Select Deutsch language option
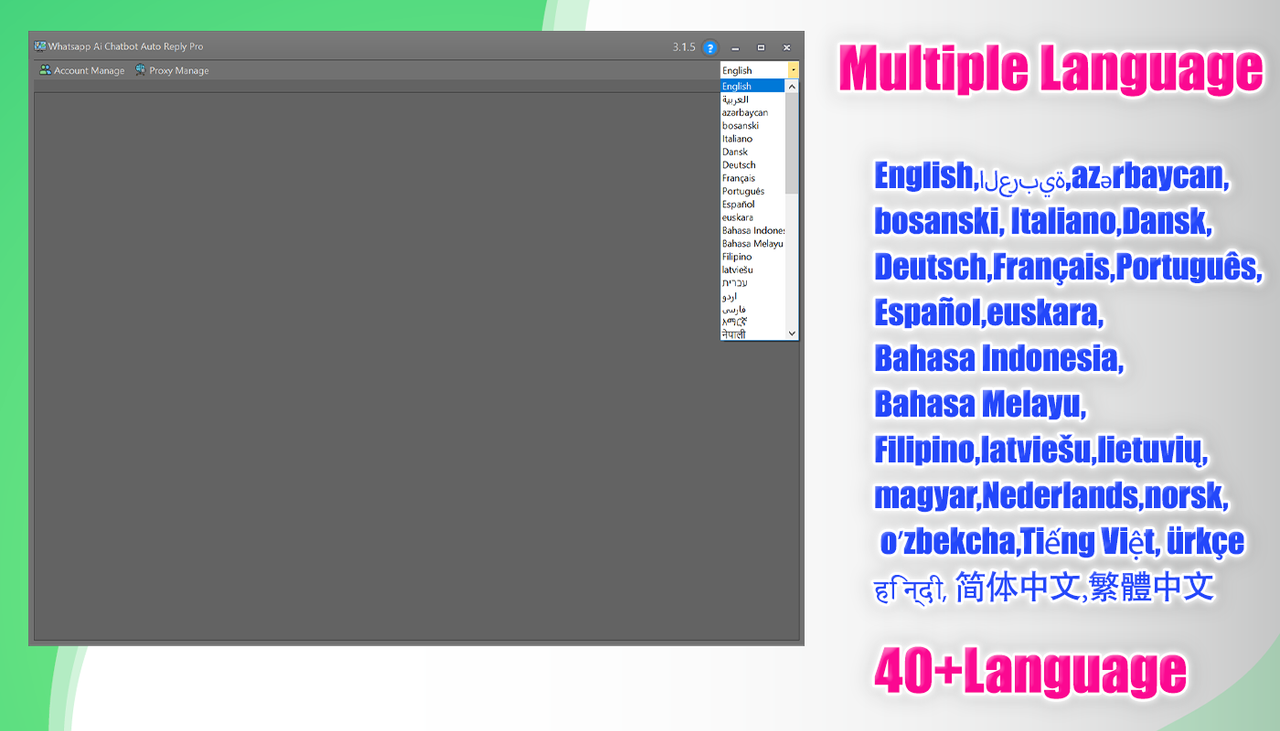 click(753, 165)
